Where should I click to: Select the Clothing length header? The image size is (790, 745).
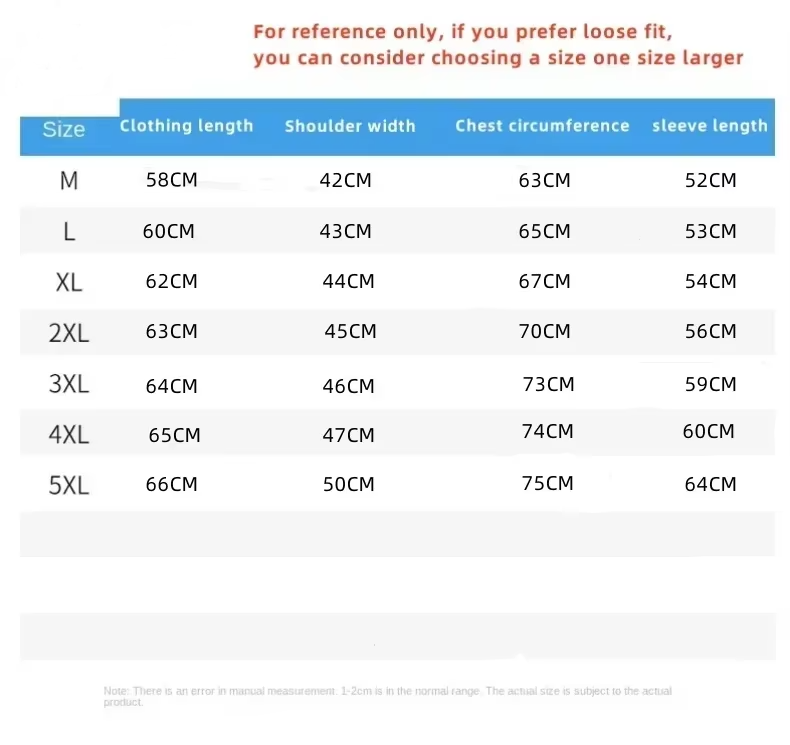186,125
